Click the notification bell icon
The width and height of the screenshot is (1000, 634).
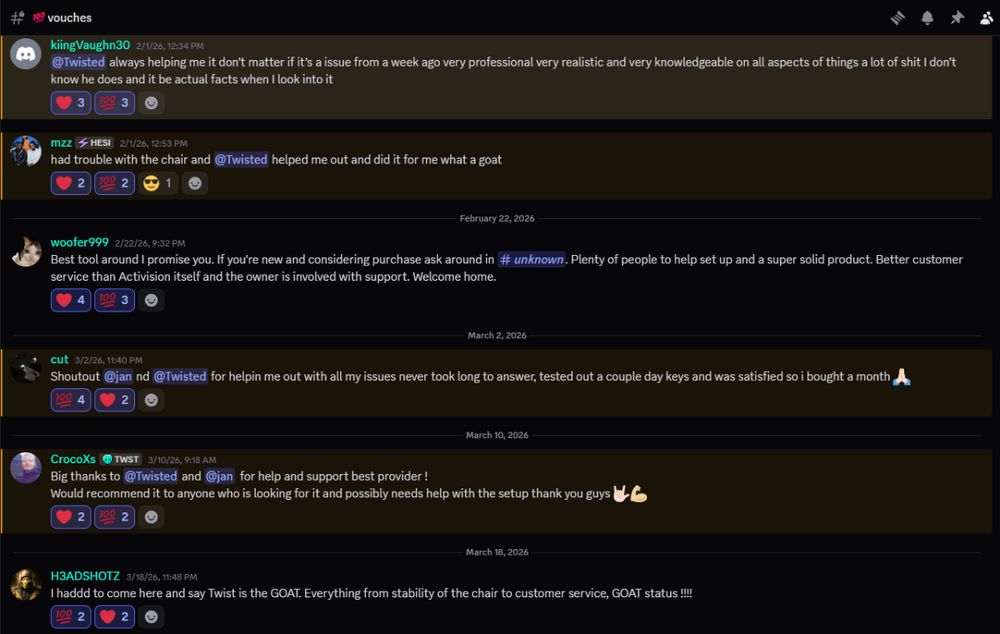(x=928, y=18)
